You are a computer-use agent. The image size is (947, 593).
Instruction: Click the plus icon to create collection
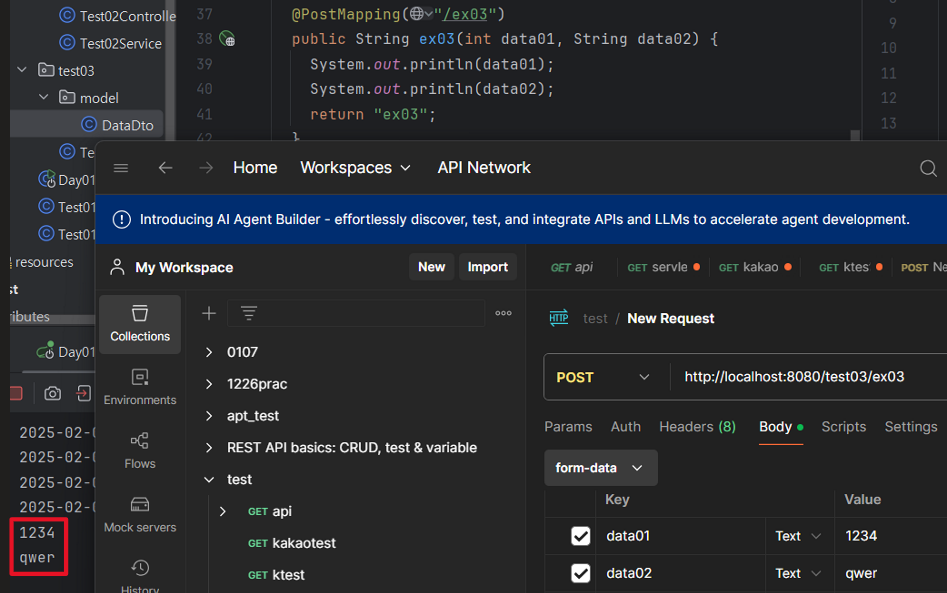coord(209,313)
